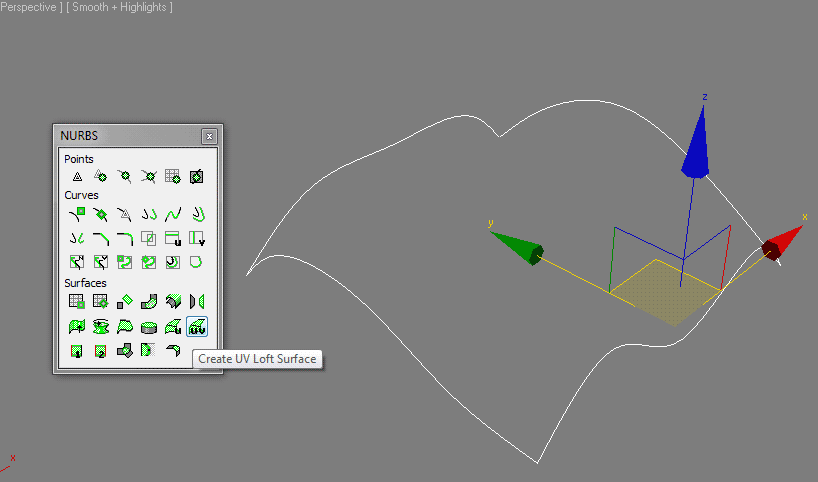Click the Points section label
Viewport: 818px width, 482px height.
click(79, 159)
